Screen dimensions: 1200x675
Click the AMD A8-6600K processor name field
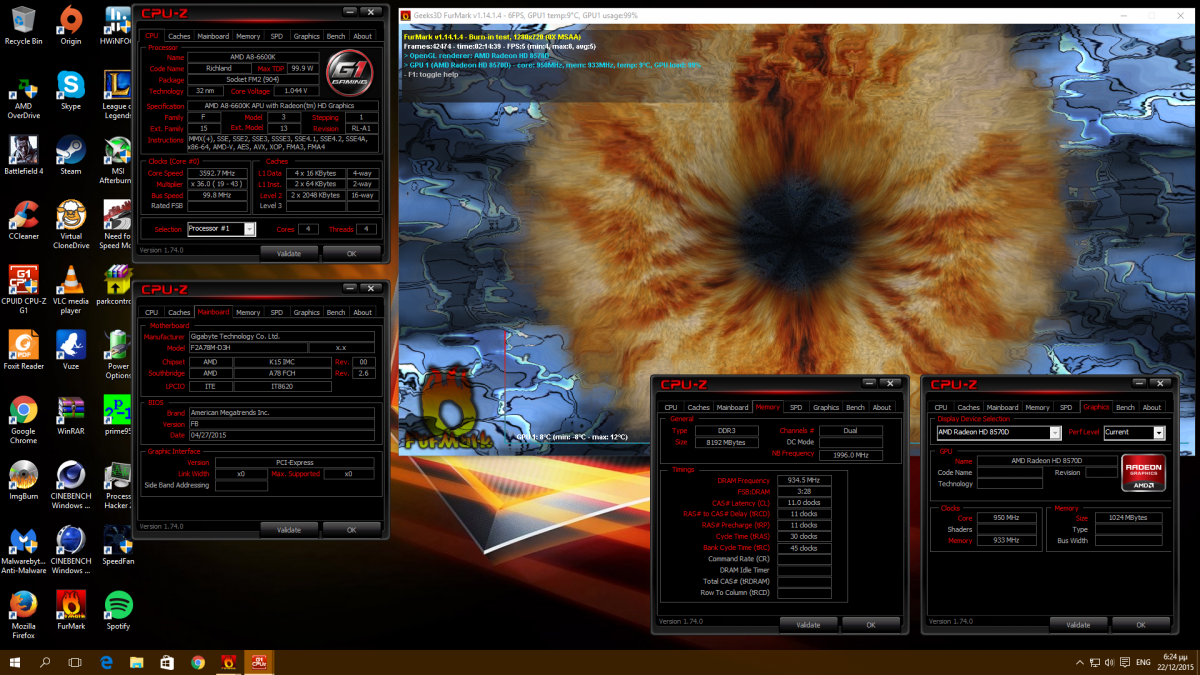click(x=254, y=57)
